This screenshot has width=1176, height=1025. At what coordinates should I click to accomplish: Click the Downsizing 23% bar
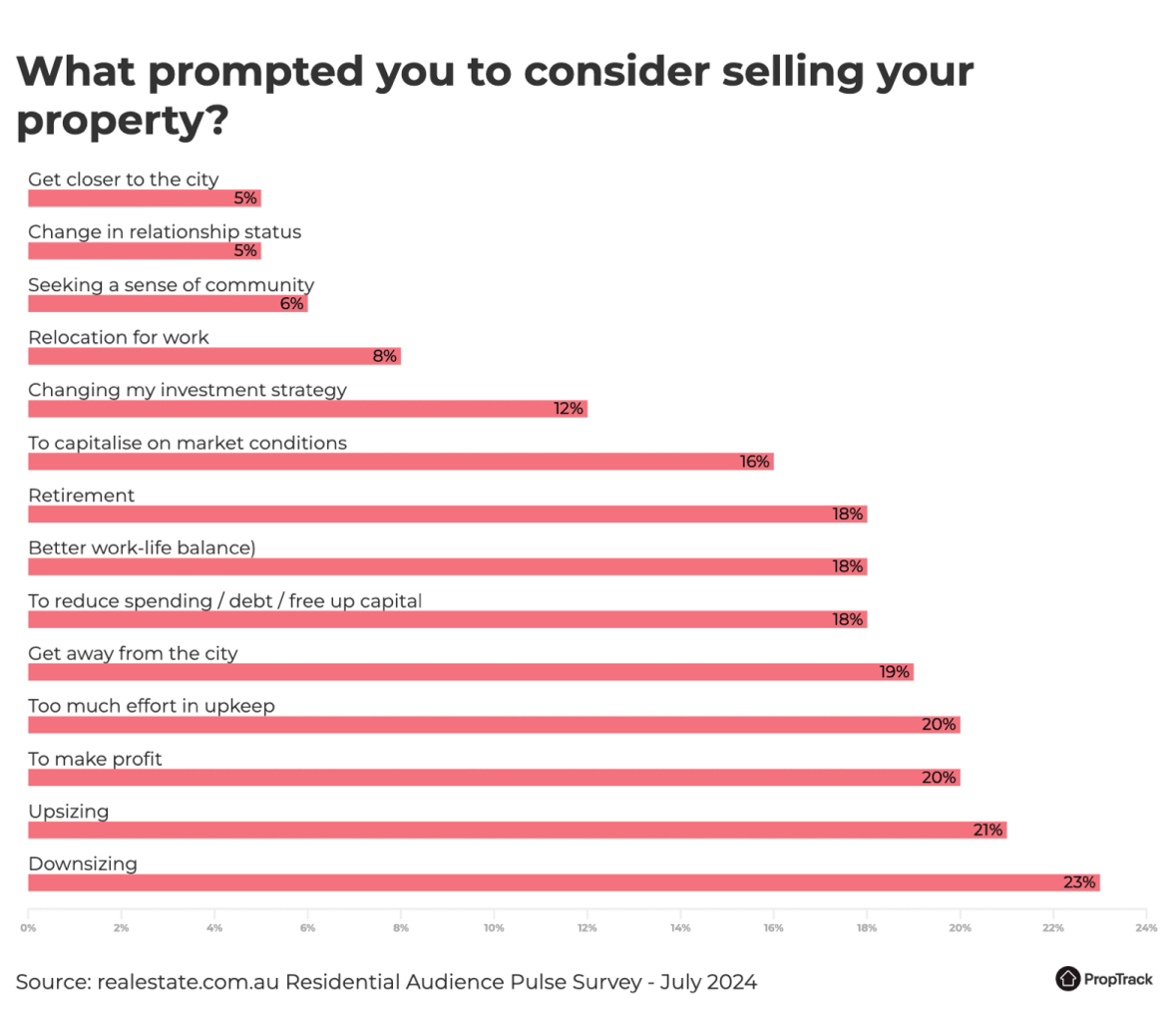pyautogui.click(x=564, y=882)
